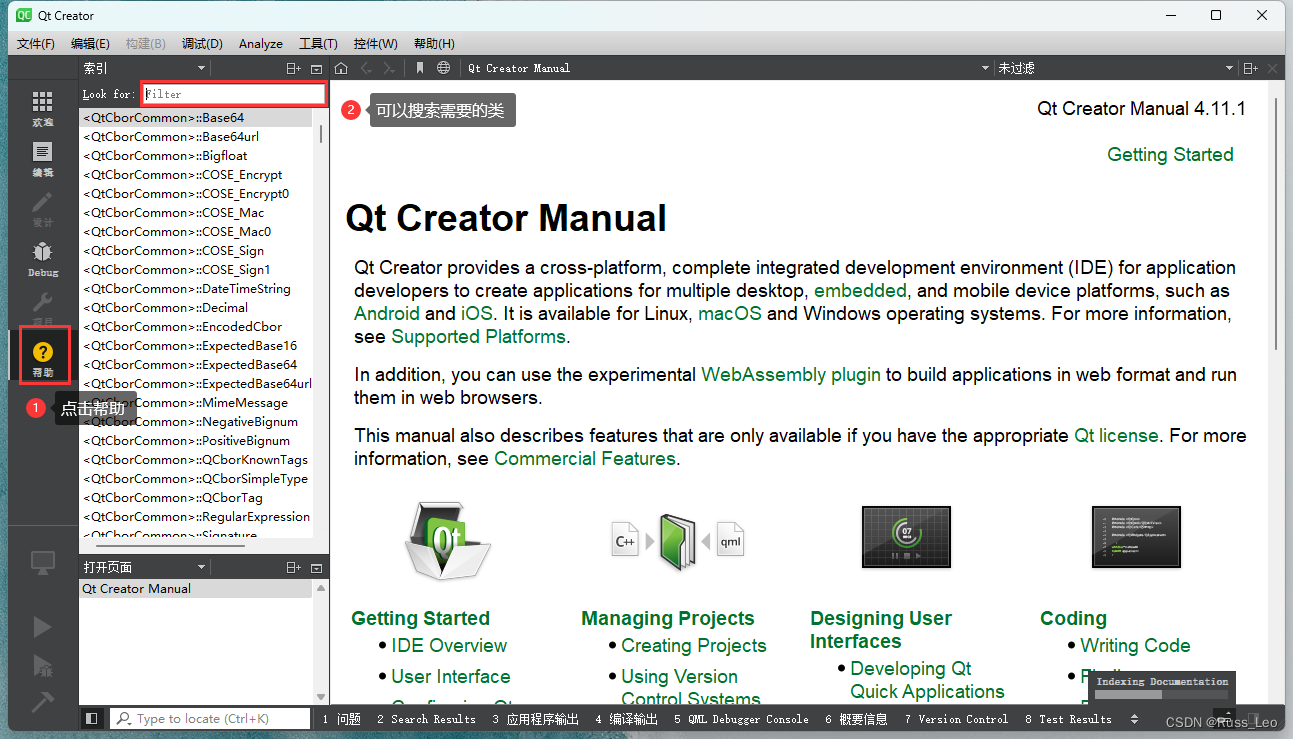
Task: Open the 帮助(H) menu
Action: (x=434, y=44)
